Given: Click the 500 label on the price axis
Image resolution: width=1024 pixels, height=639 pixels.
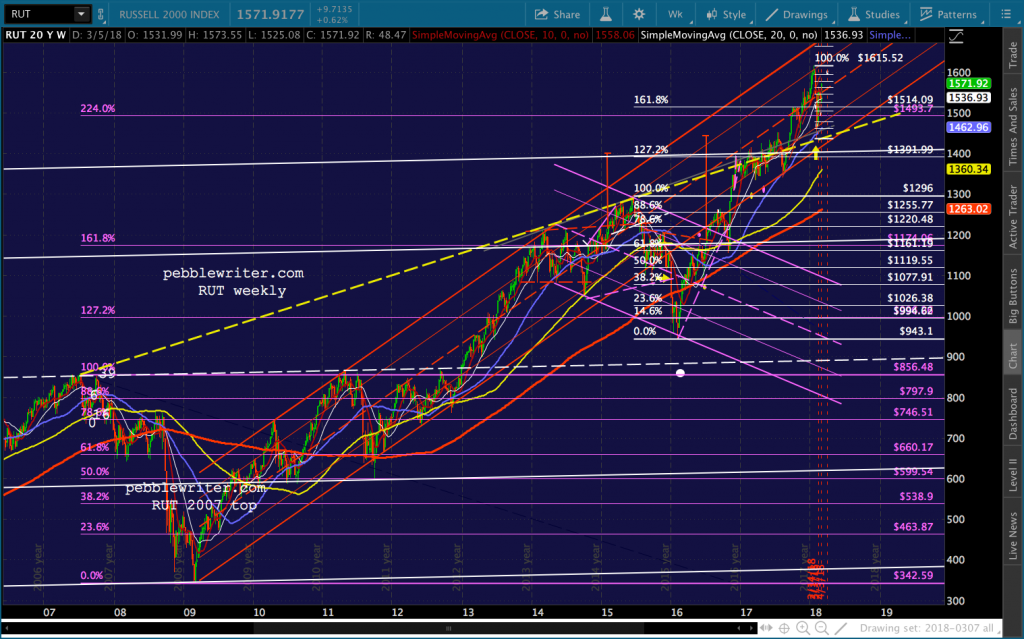Looking at the screenshot, I should [955, 519].
